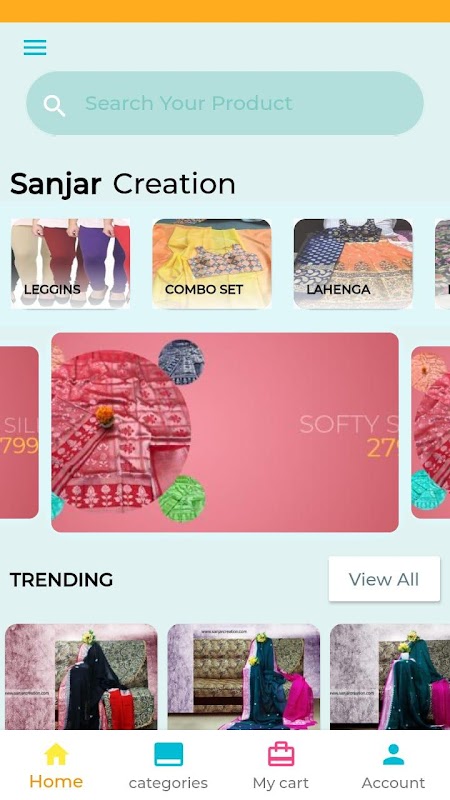This screenshot has width=450, height=800.
Task: Show the previous banner on the left edge
Action: click(x=19, y=433)
